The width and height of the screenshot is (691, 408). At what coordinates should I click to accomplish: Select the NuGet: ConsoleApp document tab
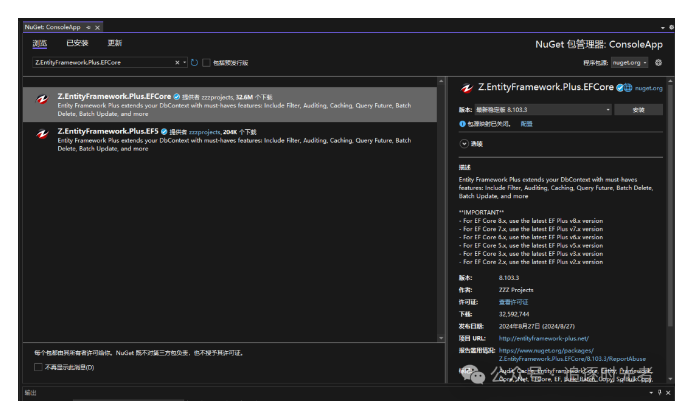52,27
